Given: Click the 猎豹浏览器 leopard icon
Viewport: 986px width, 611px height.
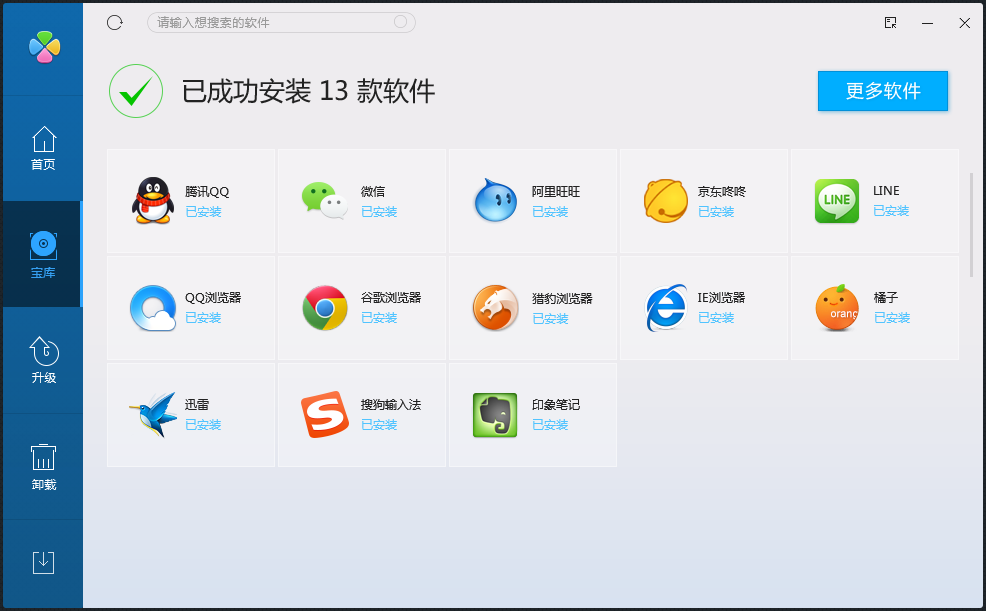Looking at the screenshot, I should click(496, 308).
